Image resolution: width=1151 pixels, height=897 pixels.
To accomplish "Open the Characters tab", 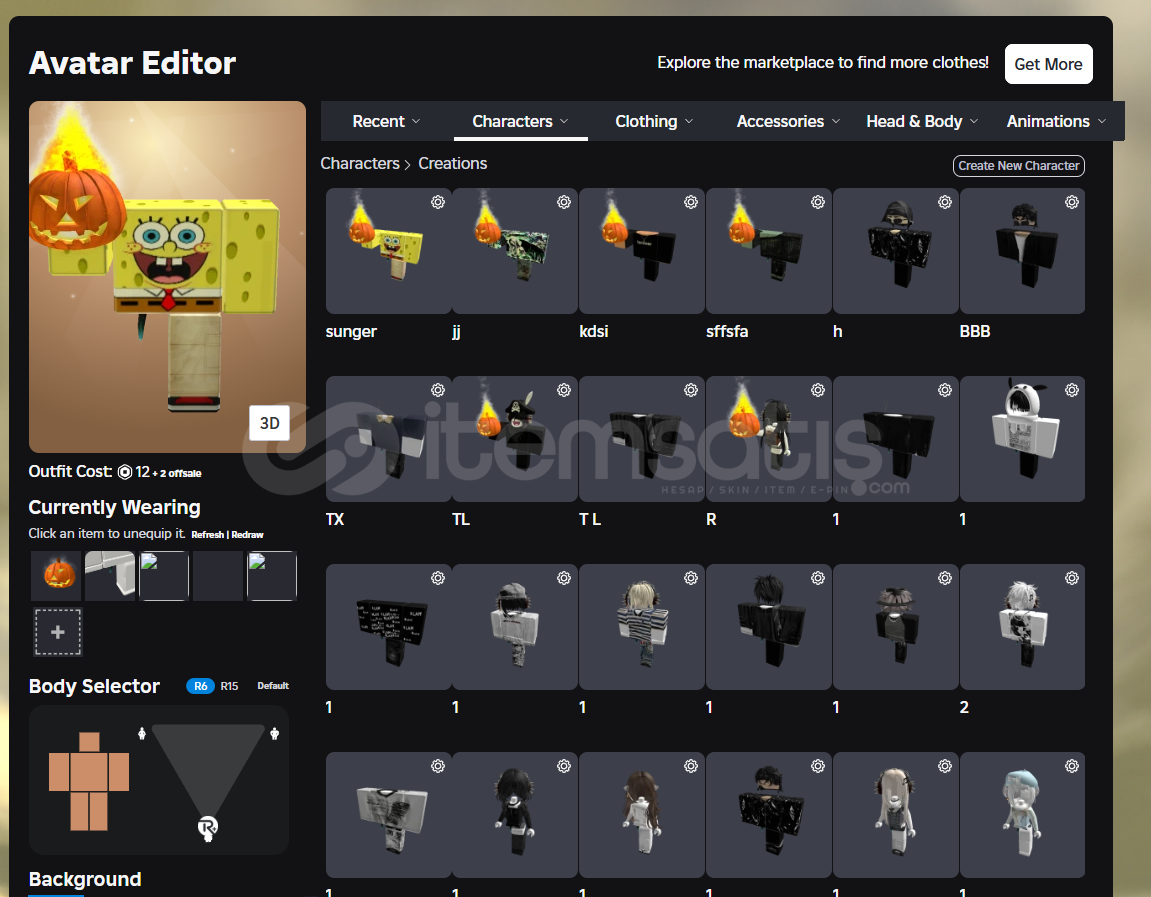I will [520, 121].
